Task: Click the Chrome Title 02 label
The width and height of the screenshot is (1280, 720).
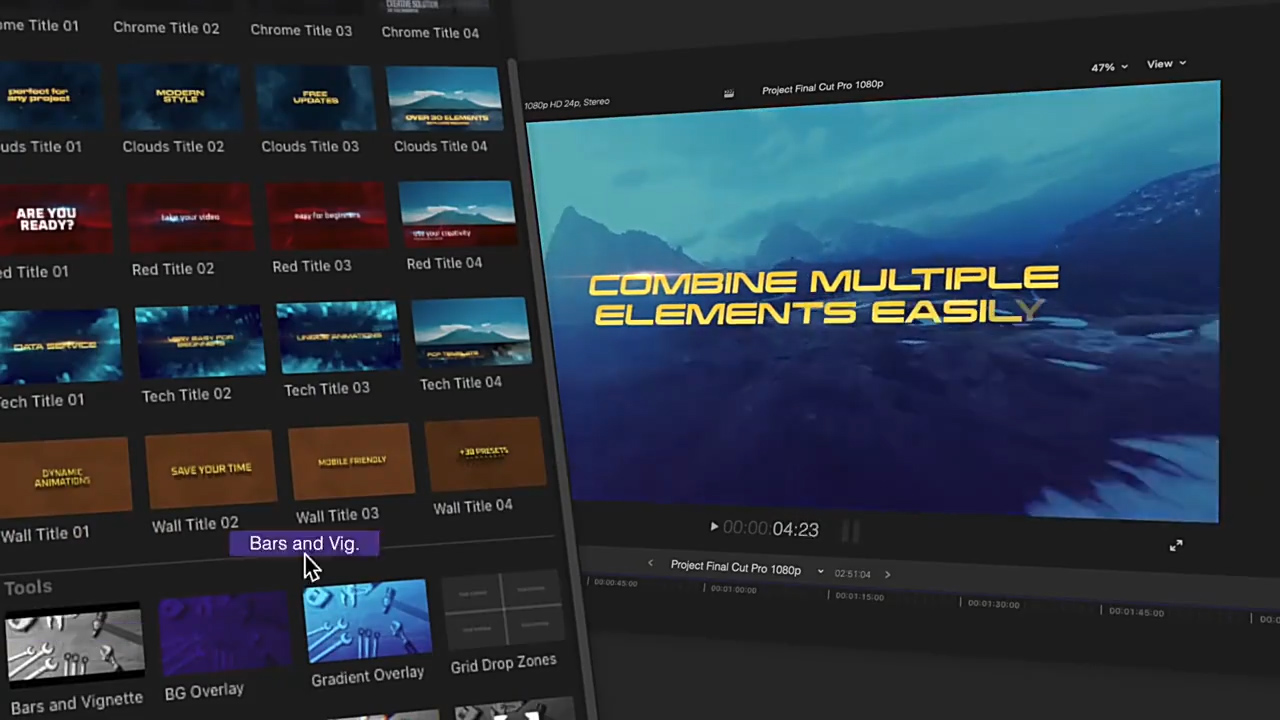Action: pyautogui.click(x=166, y=28)
